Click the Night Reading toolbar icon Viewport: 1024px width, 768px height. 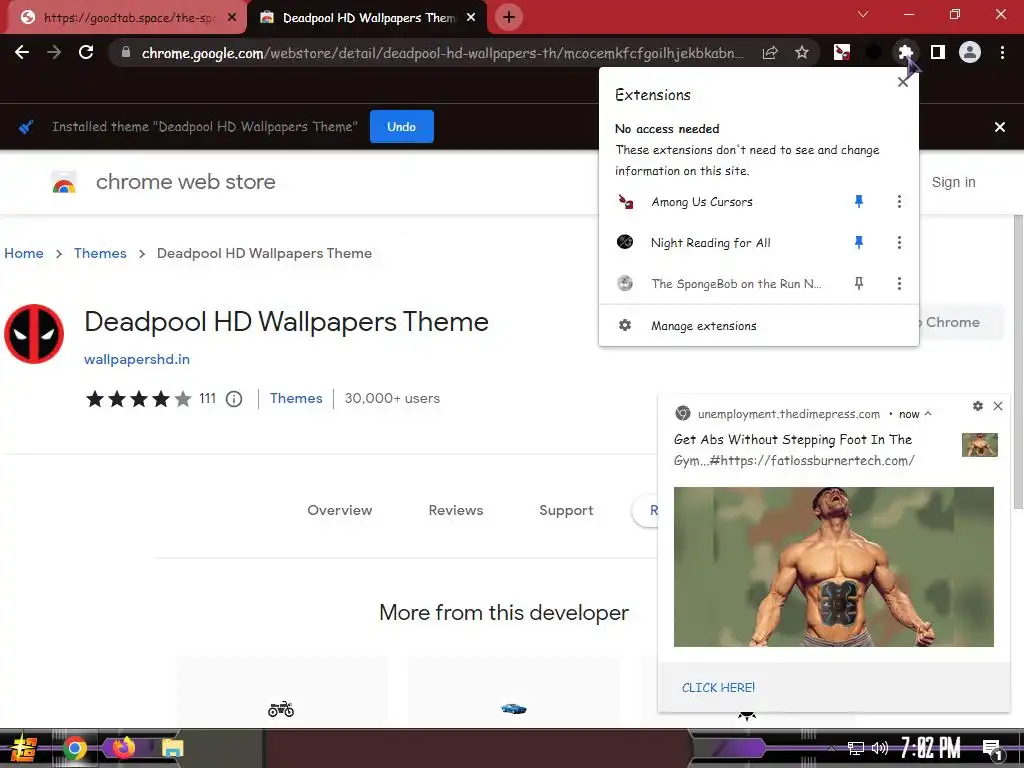[873, 52]
